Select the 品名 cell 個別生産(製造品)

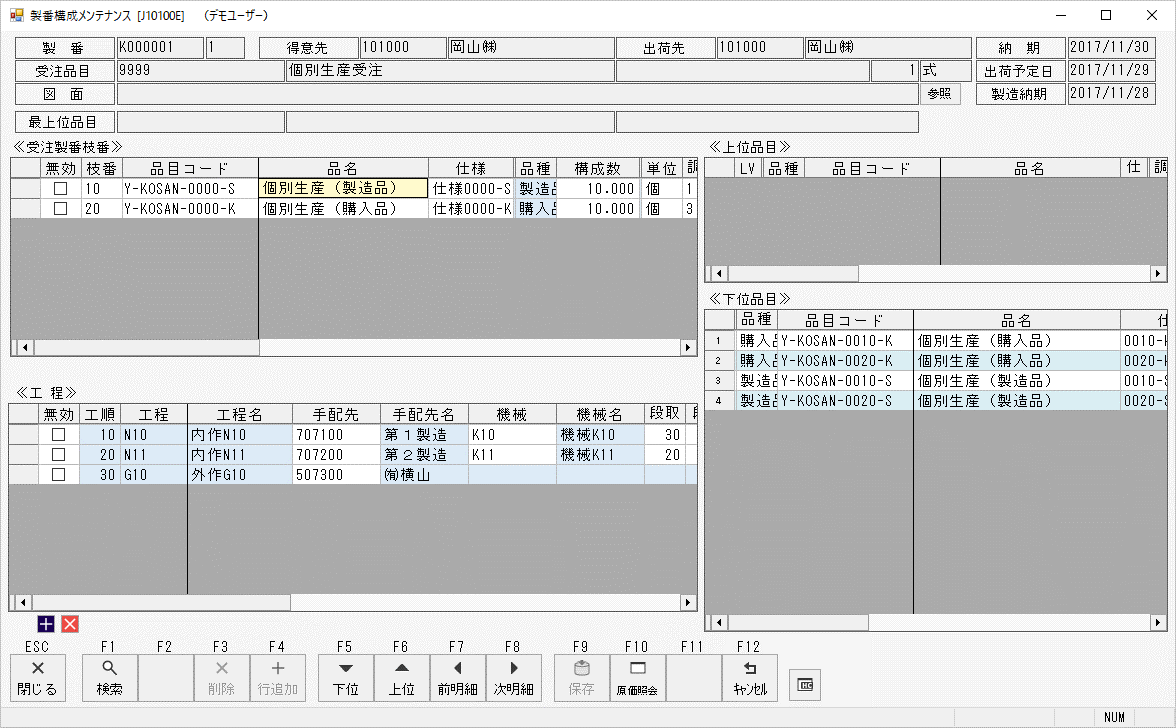pyautogui.click(x=343, y=188)
